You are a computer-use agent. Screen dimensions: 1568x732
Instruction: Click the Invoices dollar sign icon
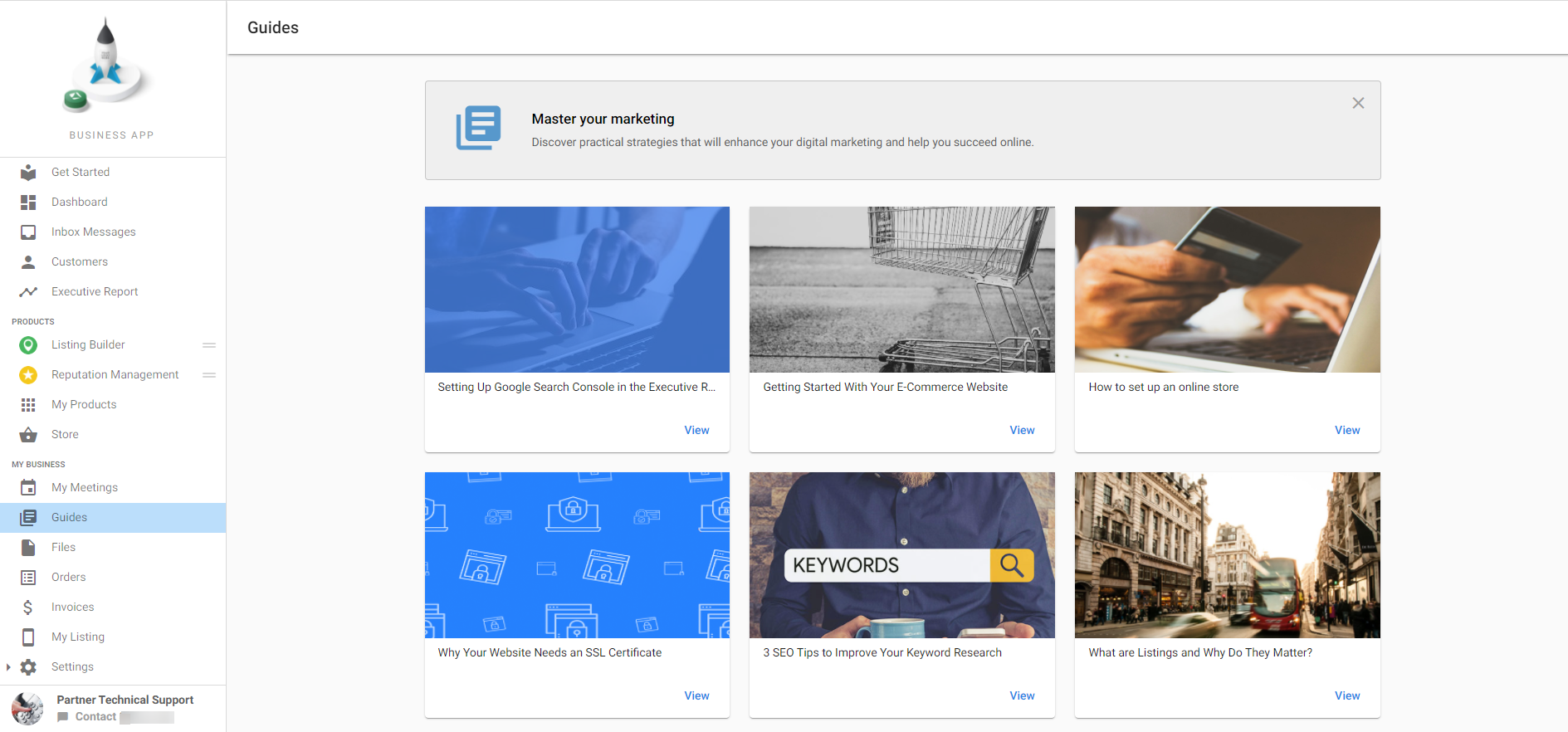[x=28, y=607]
